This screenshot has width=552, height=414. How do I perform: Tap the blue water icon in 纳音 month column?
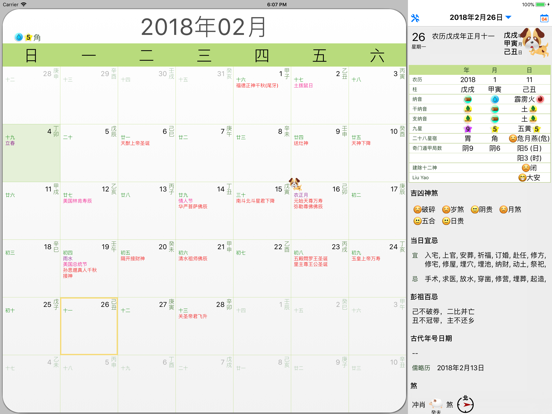coord(495,99)
